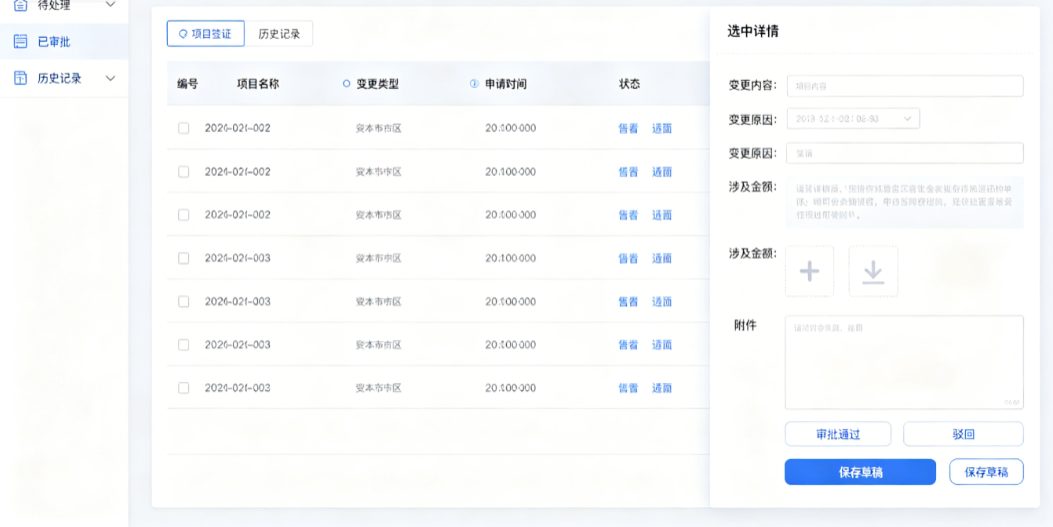Click the region name cell in the fourth row

click(379, 258)
